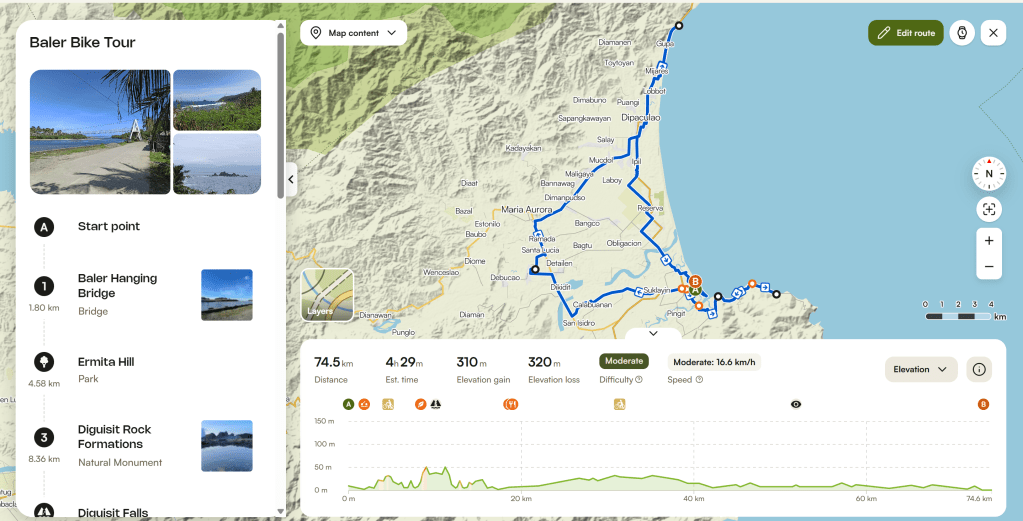
Task: Click the north compass icon
Action: pos(989,174)
